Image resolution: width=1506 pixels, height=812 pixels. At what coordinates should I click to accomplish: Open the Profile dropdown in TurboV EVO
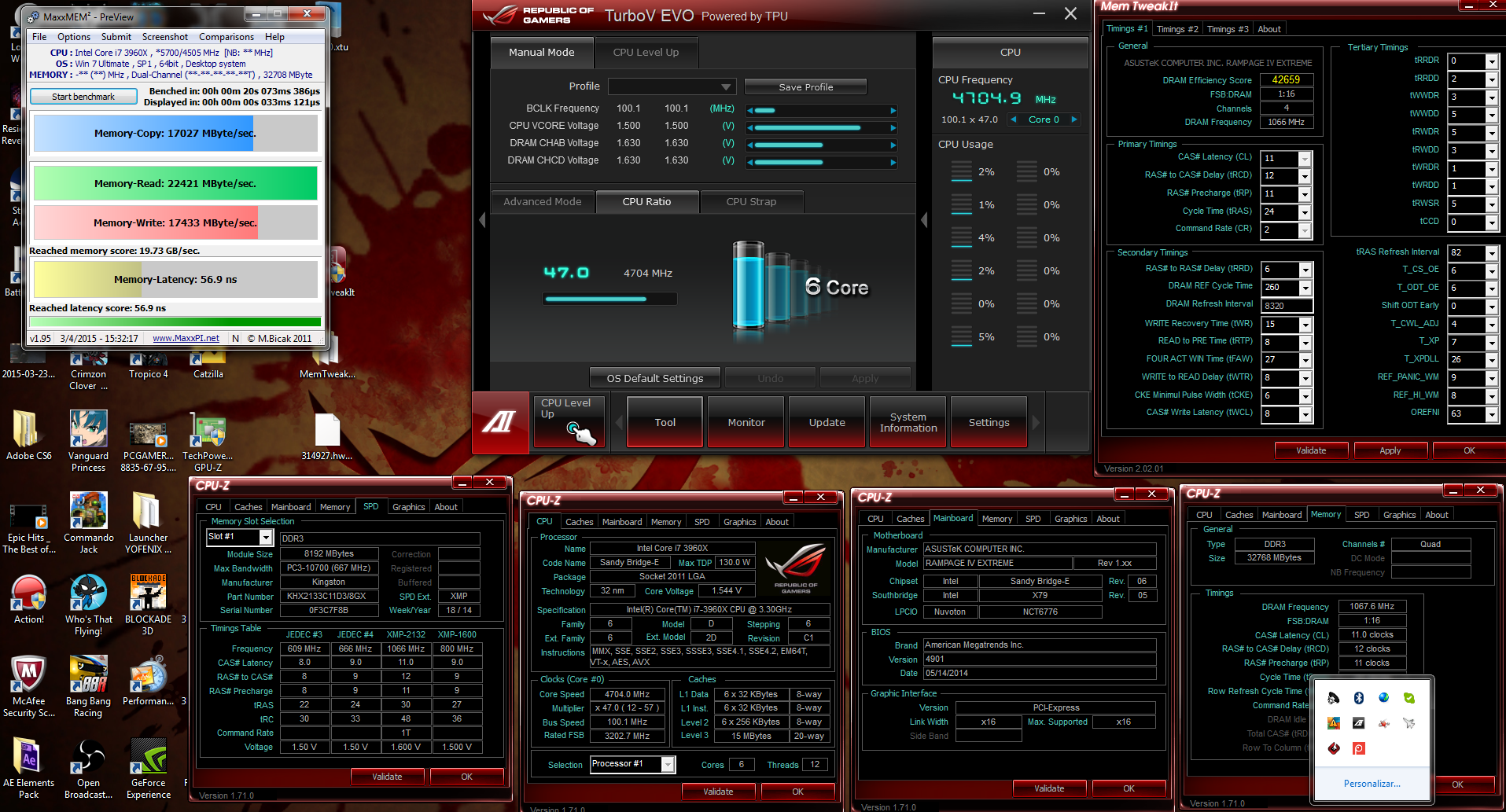click(672, 86)
